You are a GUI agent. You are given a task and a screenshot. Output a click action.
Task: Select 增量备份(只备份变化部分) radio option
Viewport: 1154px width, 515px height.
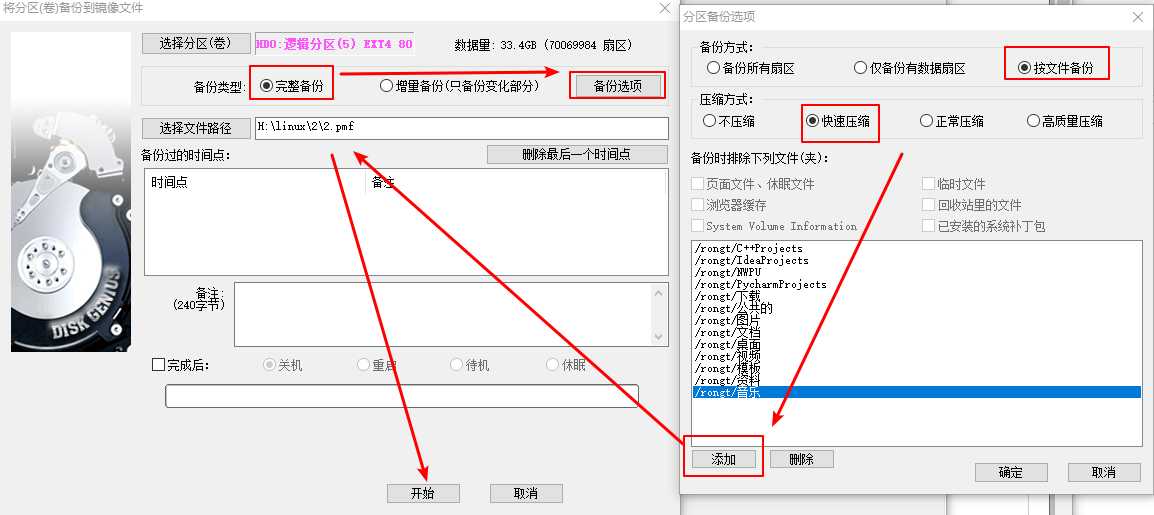point(460,85)
